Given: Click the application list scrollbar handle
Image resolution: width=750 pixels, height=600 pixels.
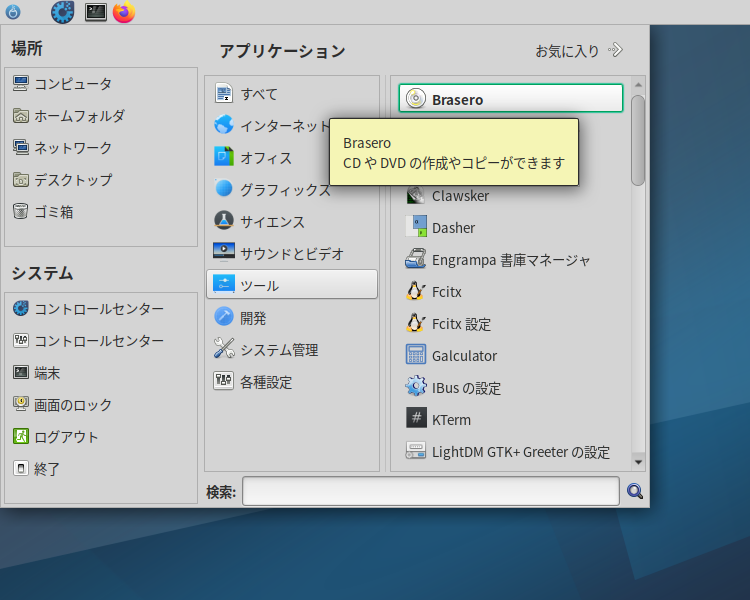Looking at the screenshot, I should coord(638,140).
